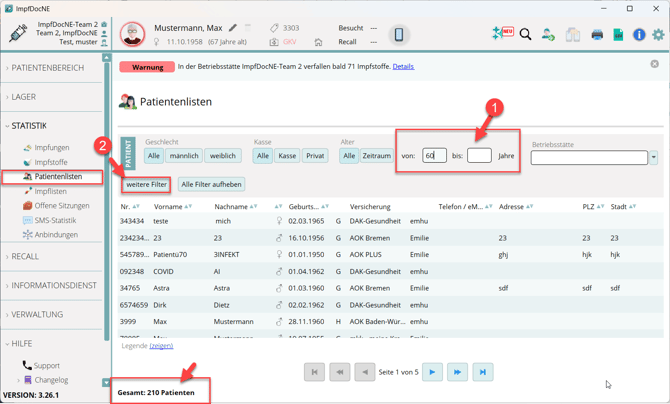Click the 'bis' age input field

479,156
